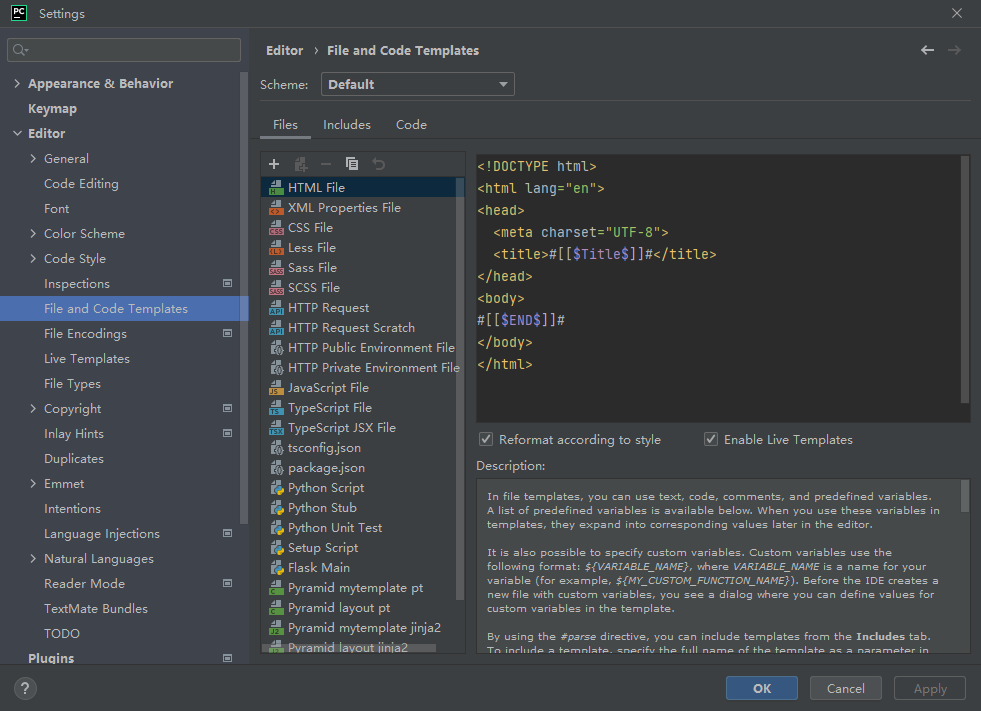Click the settings search input field
This screenshot has height=711, width=981.
124,50
